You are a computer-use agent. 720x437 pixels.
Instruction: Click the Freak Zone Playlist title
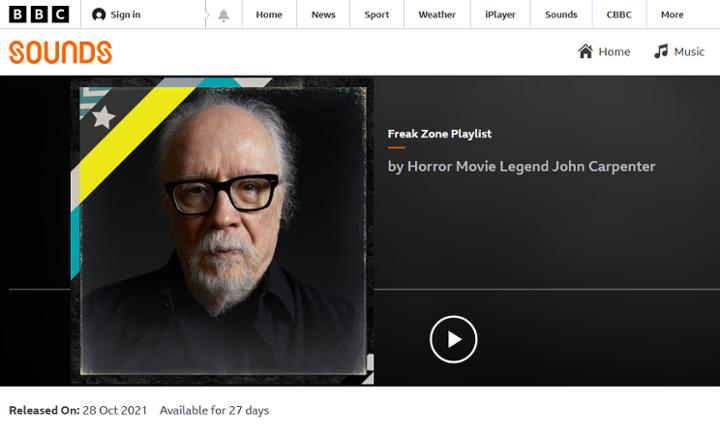[x=439, y=134]
